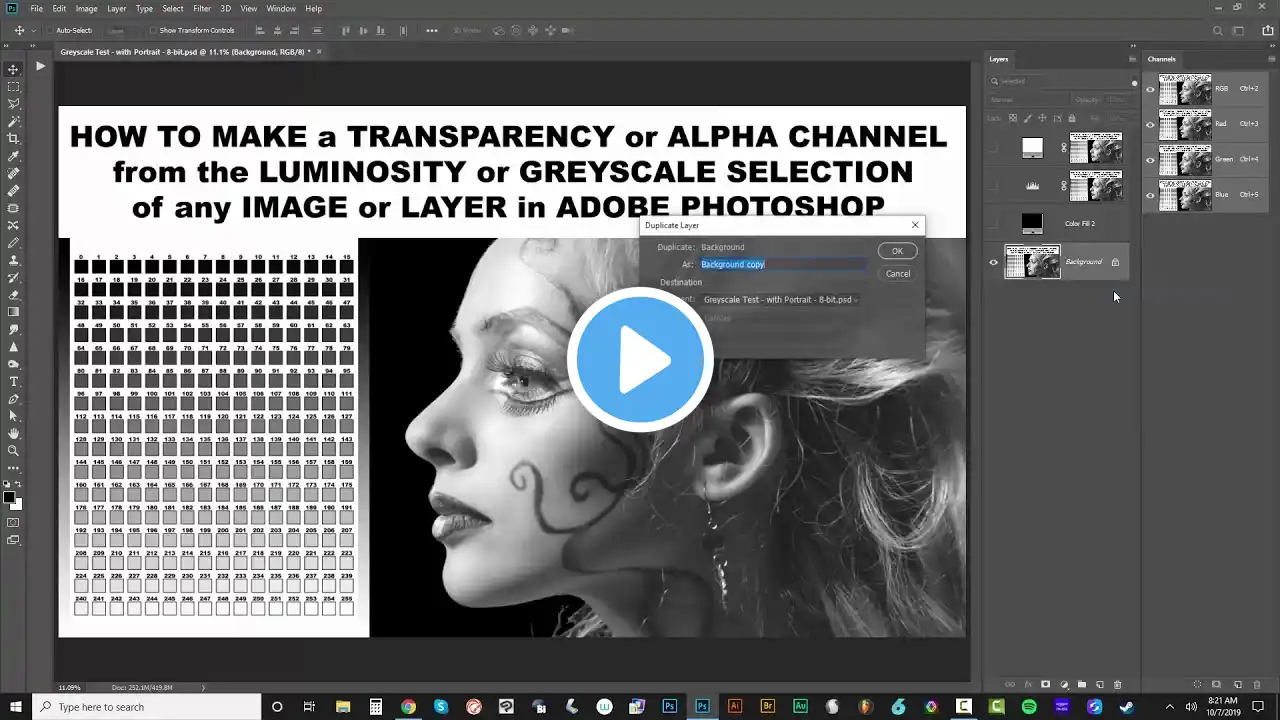Confirm Duplicate Layer with OK
1280x720 pixels.
click(897, 251)
